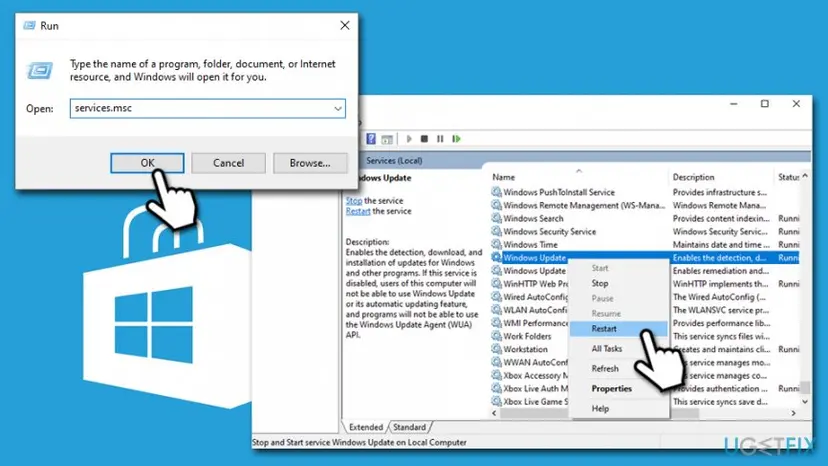Select WinHTTP Web Proxy service row
Viewport: 828px width, 466px height.
(x=530, y=284)
